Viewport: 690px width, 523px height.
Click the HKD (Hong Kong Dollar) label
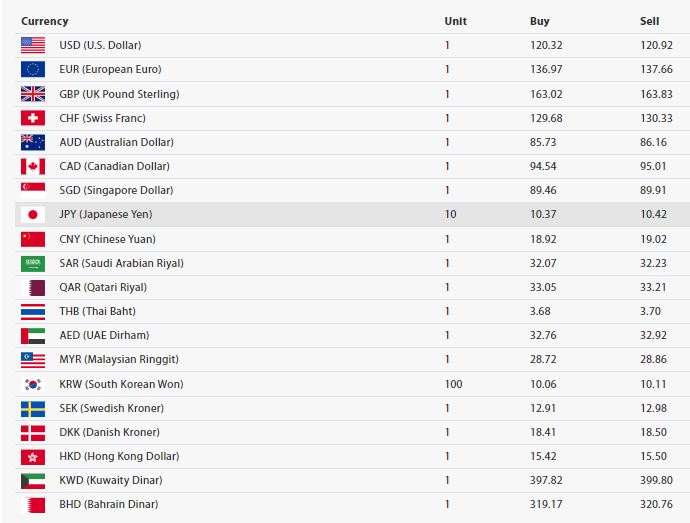tap(119, 456)
